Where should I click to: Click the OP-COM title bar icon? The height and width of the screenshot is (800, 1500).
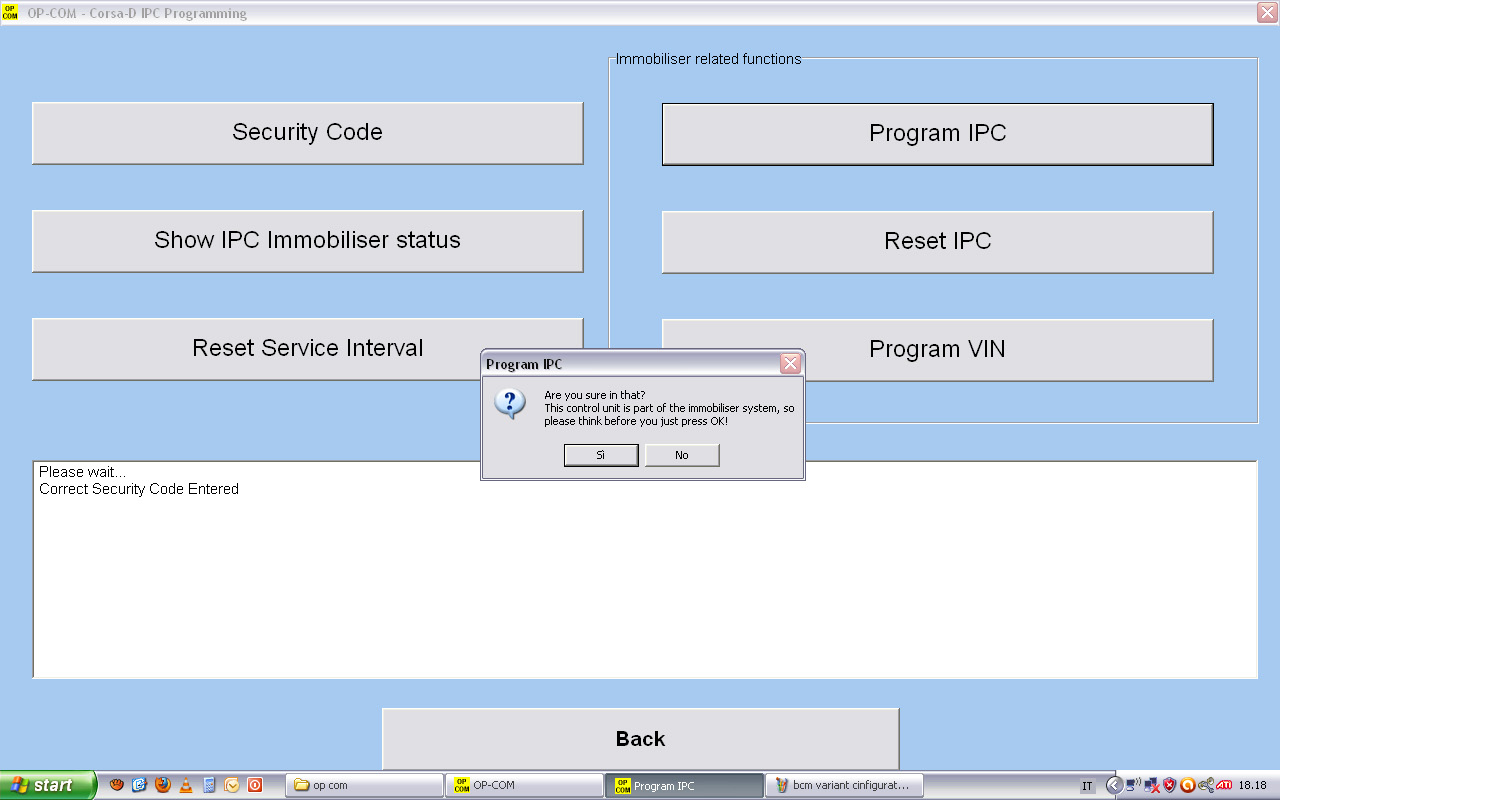10,13
